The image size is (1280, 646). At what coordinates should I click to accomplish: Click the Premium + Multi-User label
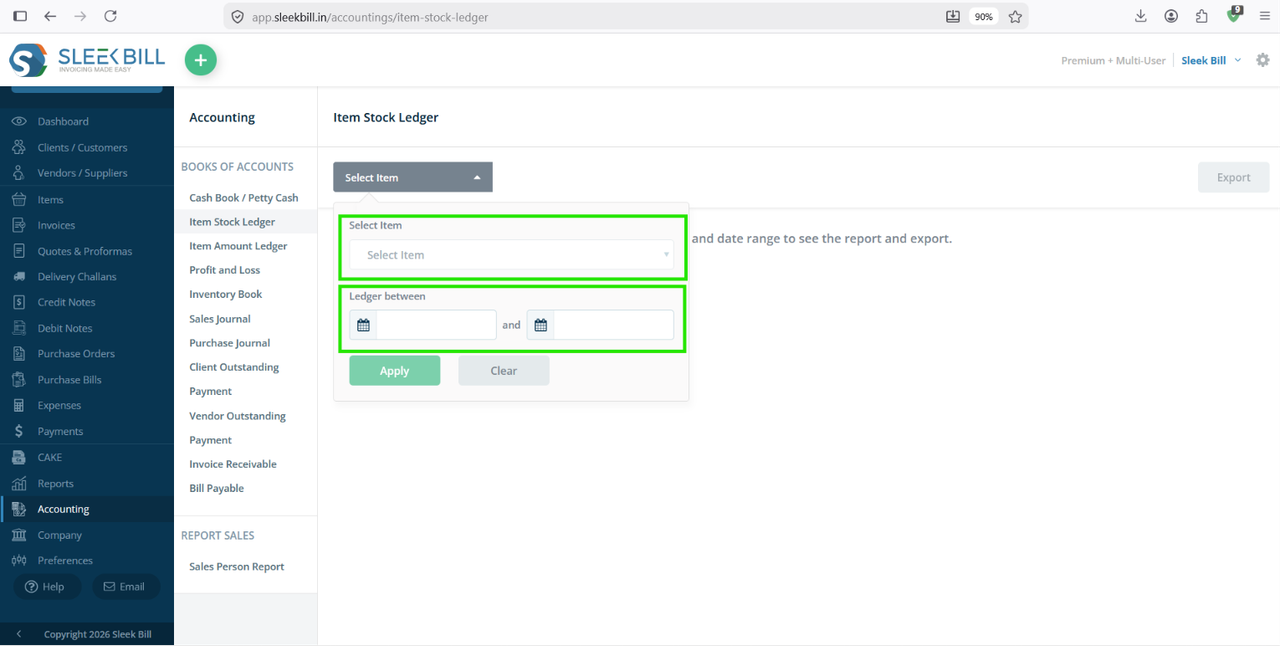[x=1113, y=60]
